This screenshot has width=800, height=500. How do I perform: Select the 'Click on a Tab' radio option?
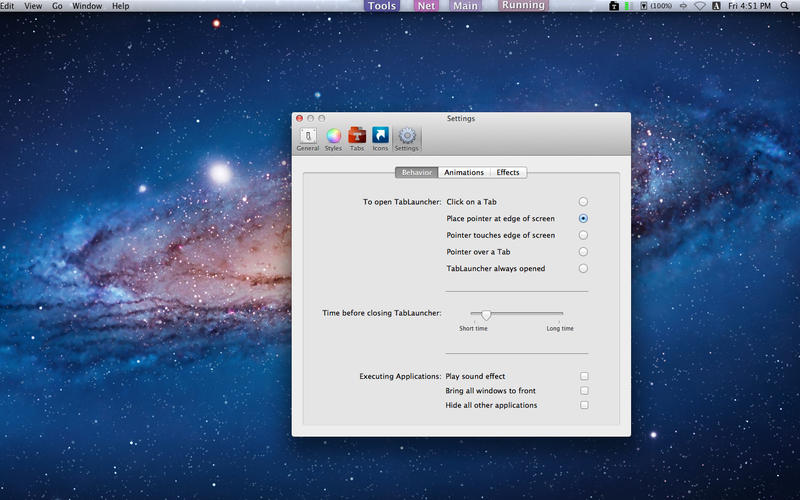[583, 202]
